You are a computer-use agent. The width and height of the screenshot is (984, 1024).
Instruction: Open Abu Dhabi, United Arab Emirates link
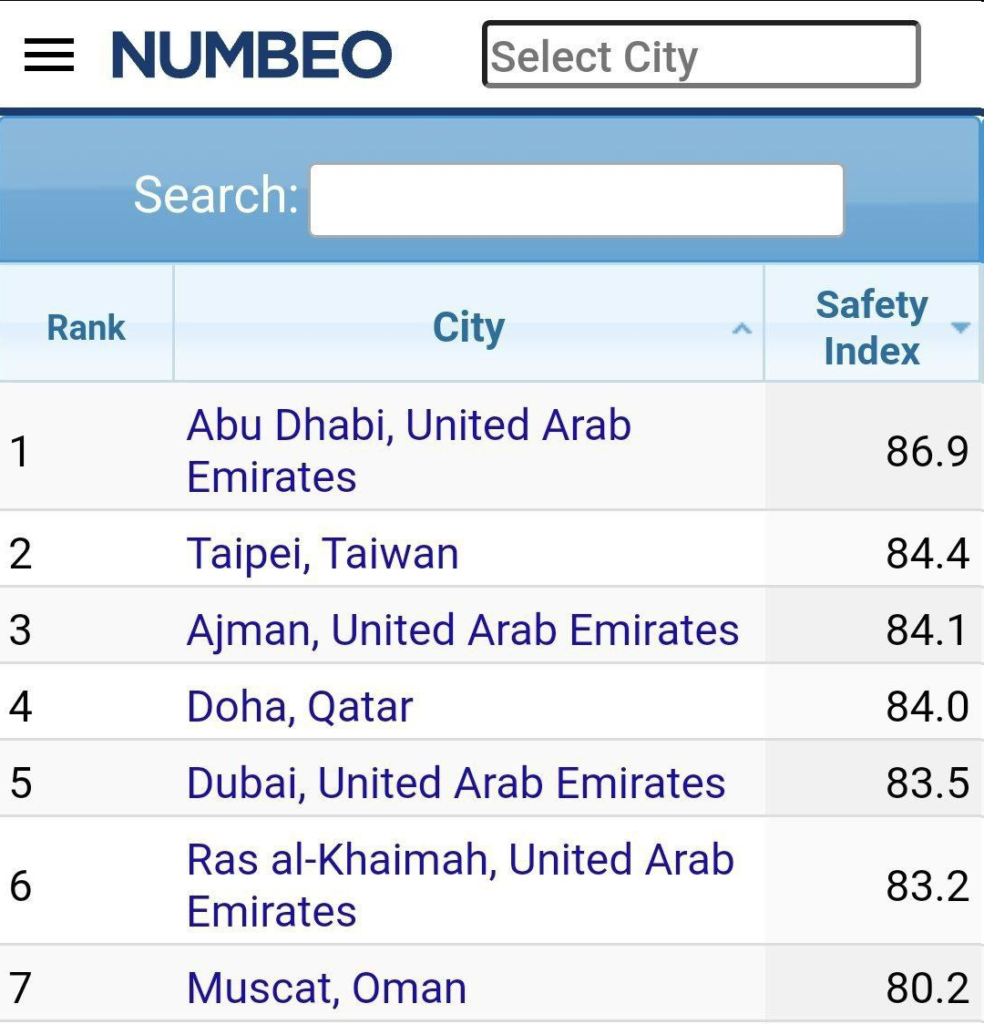tap(409, 451)
